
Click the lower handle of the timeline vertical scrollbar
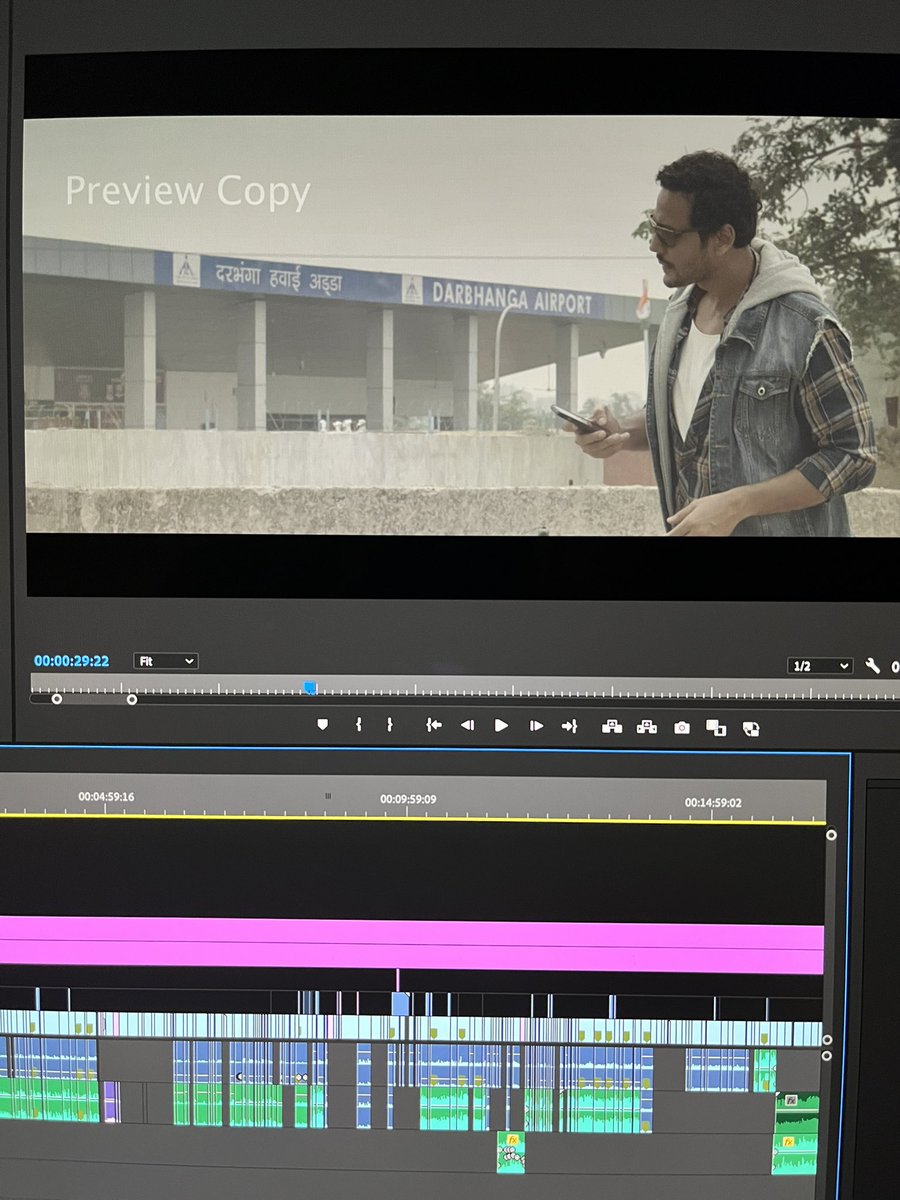pyautogui.click(x=826, y=1039)
